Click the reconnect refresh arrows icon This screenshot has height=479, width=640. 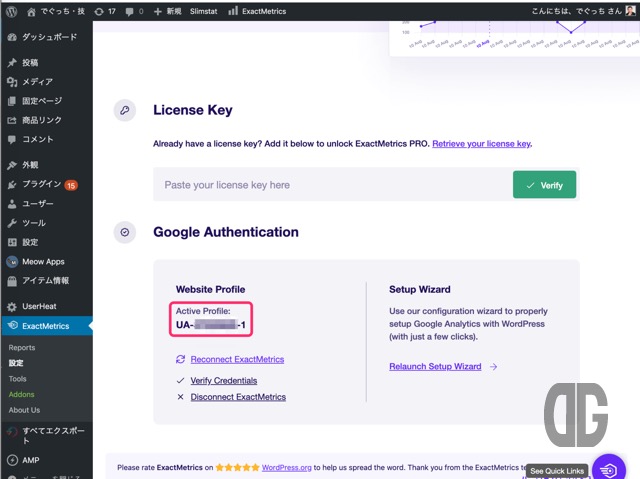[x=180, y=359]
